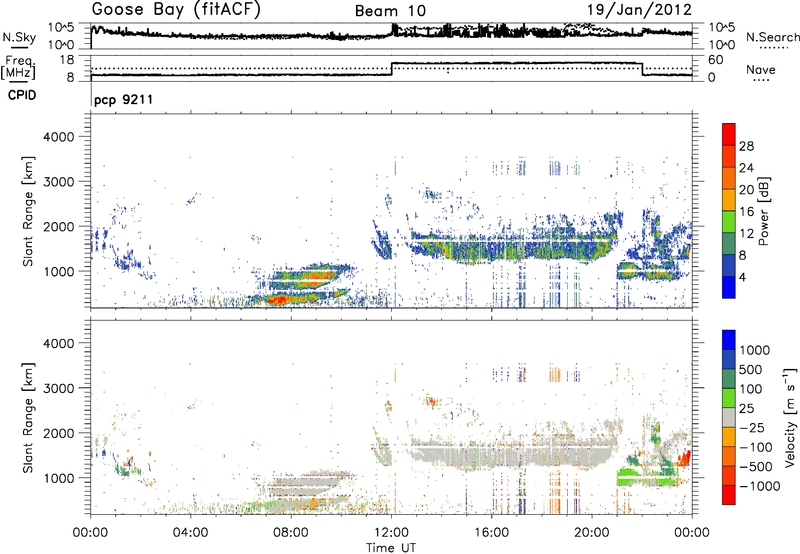Image resolution: width=800 pixels, height=554 pixels.
Task: Pick the light green segment of power colorbar
Action: [729, 222]
